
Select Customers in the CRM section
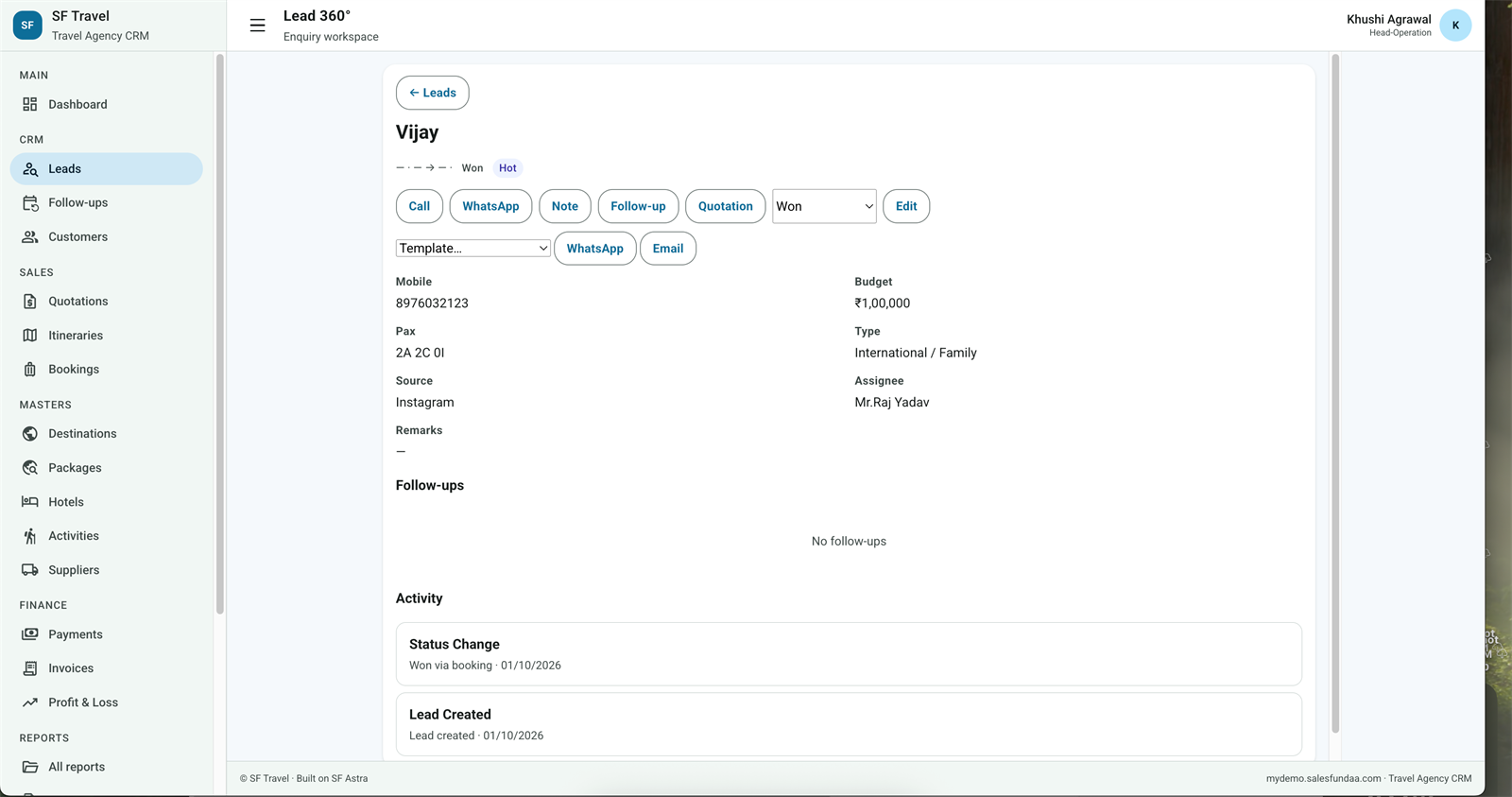point(106,237)
